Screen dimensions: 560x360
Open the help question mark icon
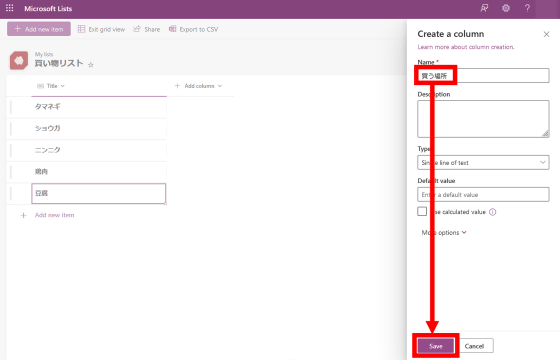click(x=527, y=8)
